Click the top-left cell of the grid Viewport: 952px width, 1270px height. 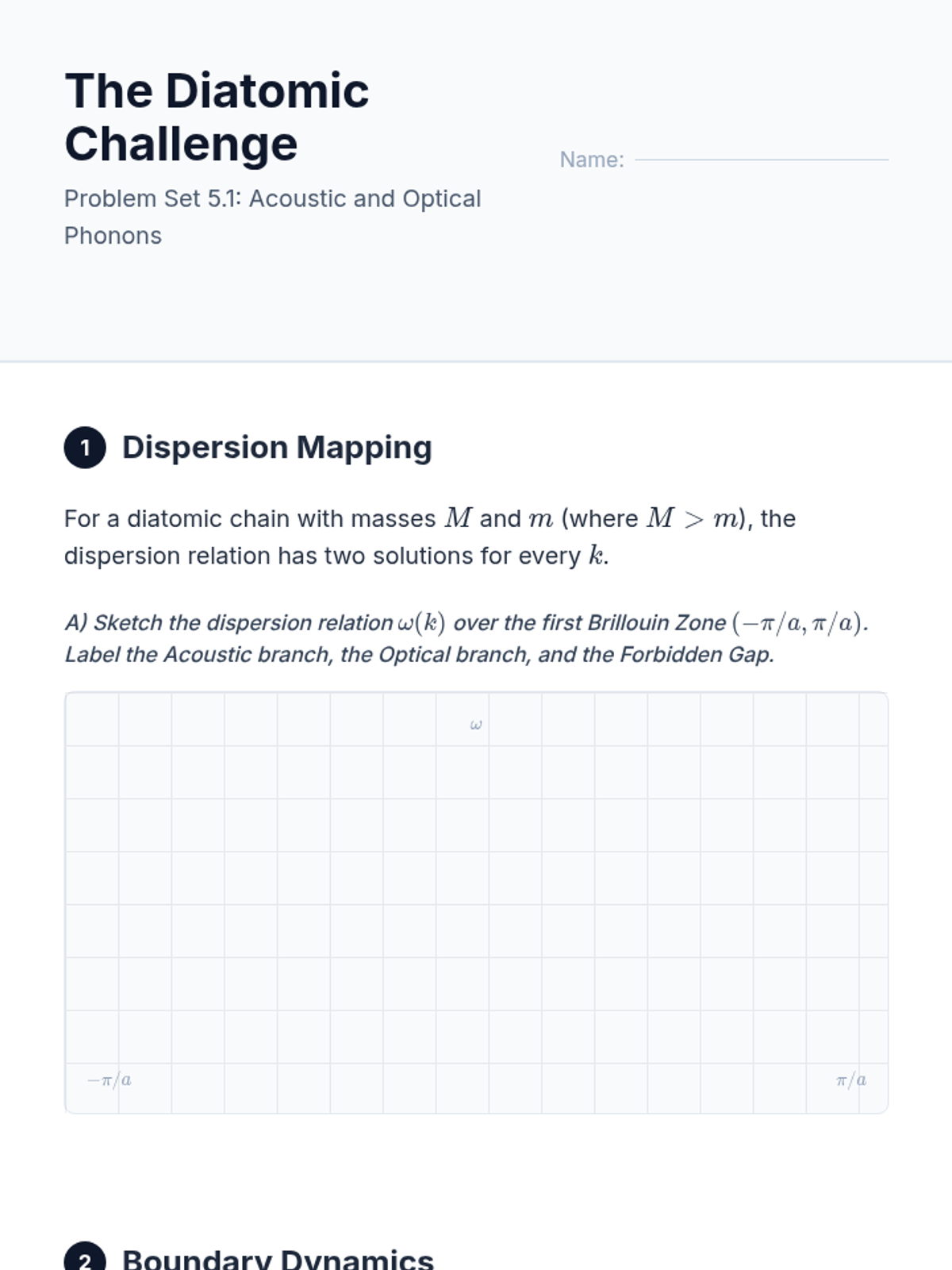pyautogui.click(x=92, y=719)
